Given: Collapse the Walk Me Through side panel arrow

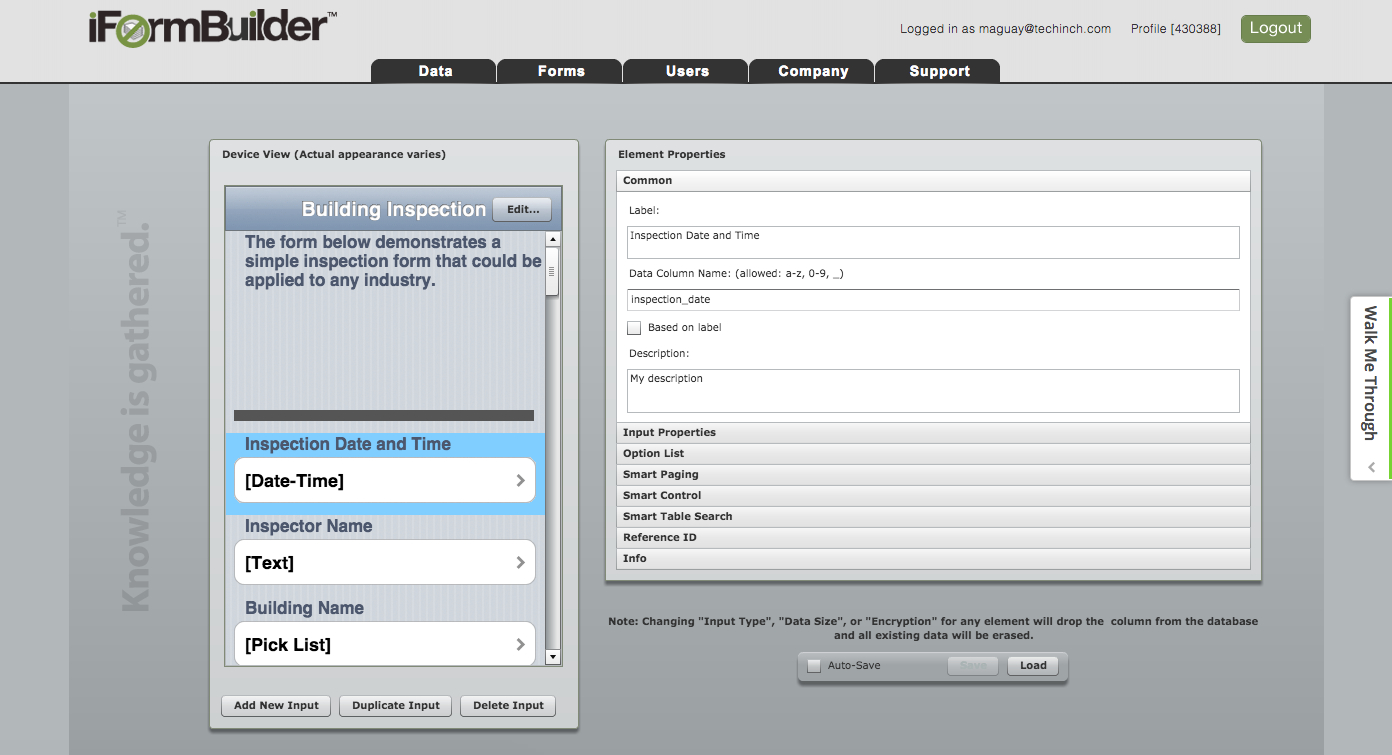Looking at the screenshot, I should [1371, 467].
